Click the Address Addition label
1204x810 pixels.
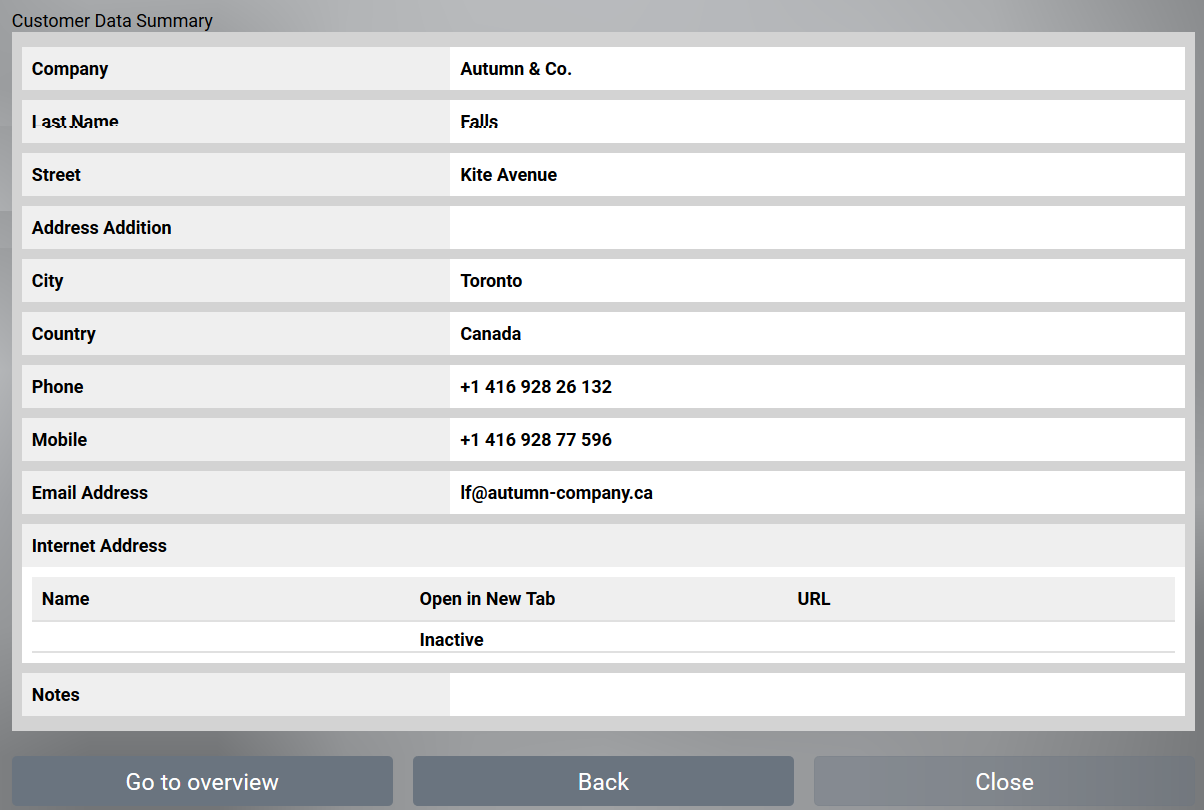pyautogui.click(x=102, y=228)
